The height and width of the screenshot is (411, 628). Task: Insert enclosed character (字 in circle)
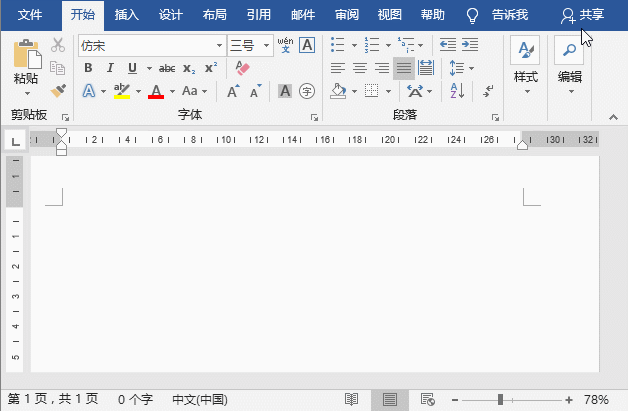click(307, 91)
